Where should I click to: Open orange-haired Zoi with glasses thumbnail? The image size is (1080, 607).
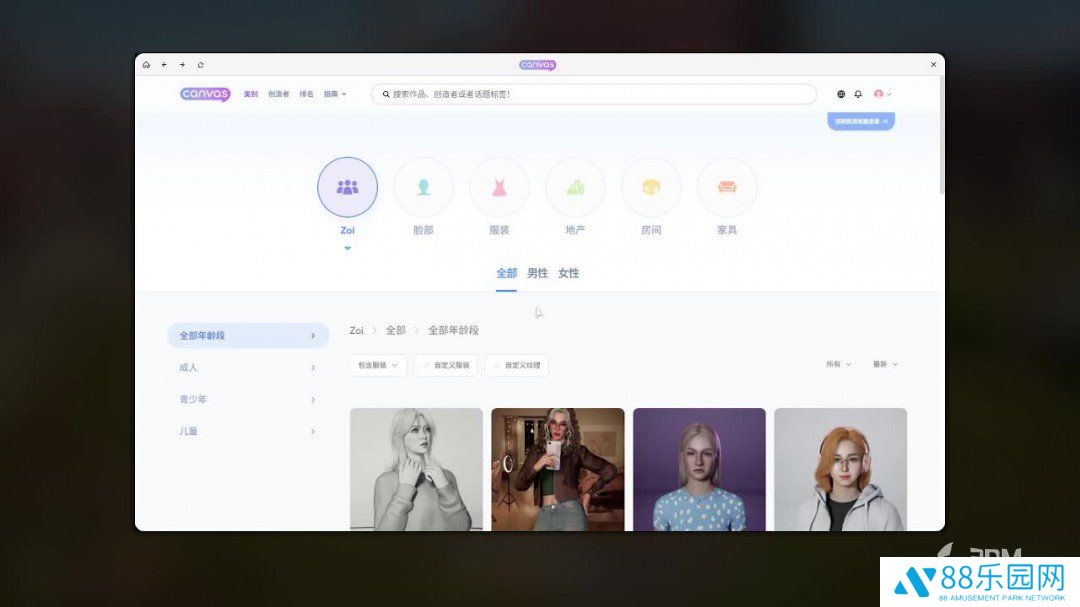pos(840,469)
